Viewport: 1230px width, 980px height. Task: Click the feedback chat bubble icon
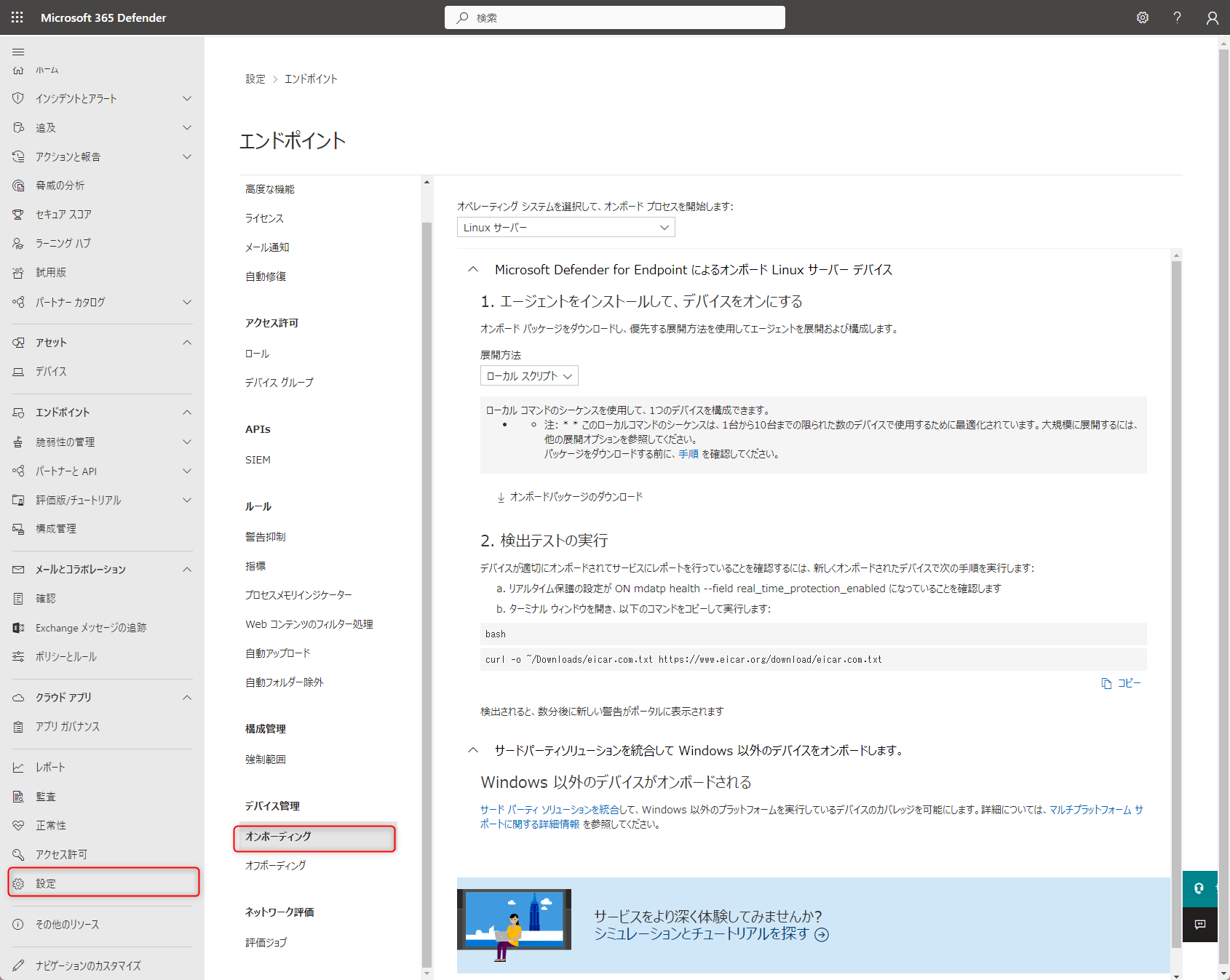(1199, 924)
